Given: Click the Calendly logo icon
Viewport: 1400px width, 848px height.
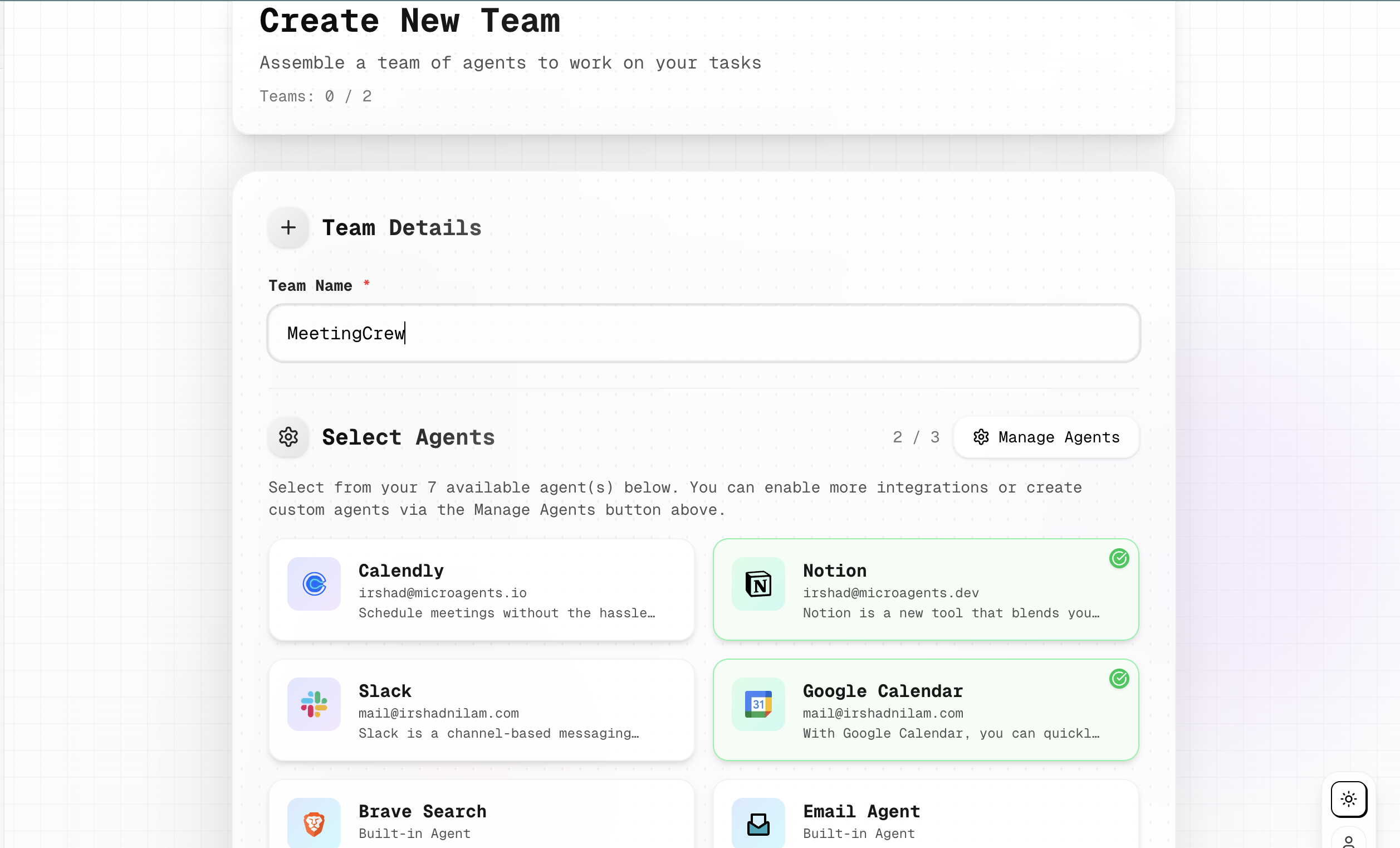Looking at the screenshot, I should [x=314, y=584].
